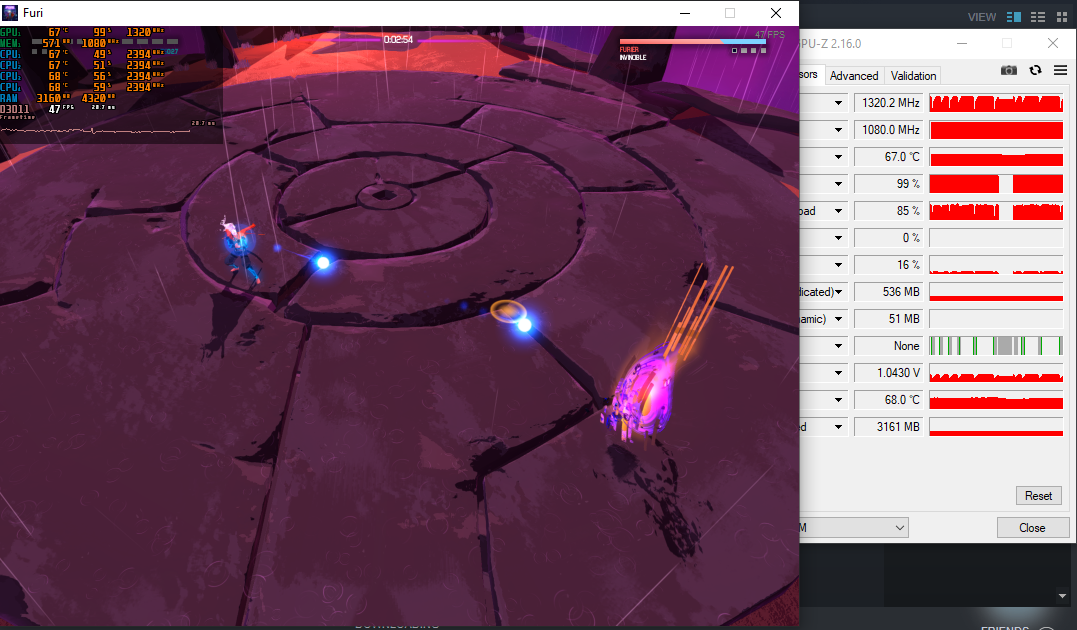The image size is (1077, 630).
Task: Open dropdown for the 16 % sensor
Action: click(x=838, y=265)
